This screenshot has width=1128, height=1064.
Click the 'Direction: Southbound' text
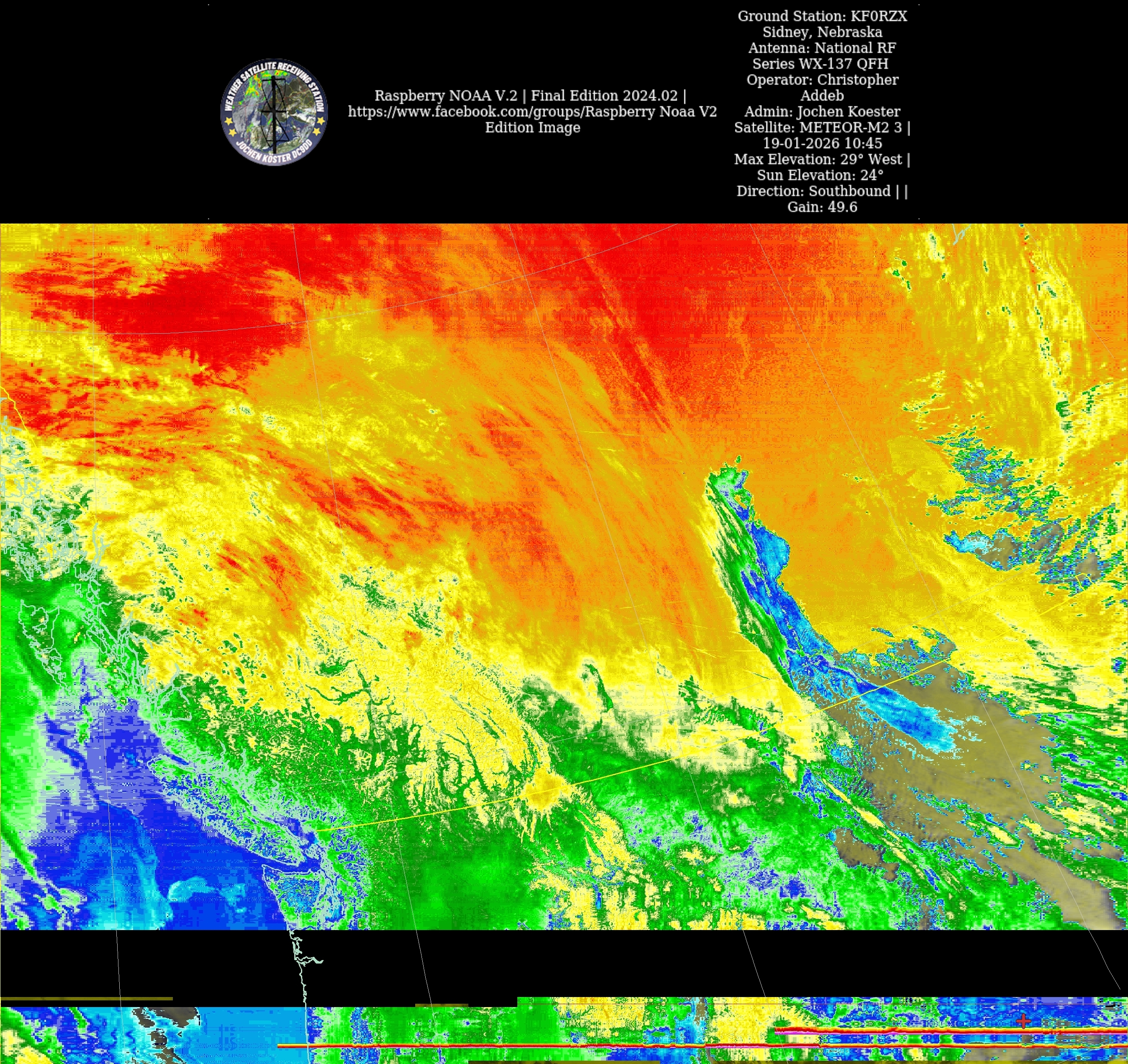pos(813,191)
